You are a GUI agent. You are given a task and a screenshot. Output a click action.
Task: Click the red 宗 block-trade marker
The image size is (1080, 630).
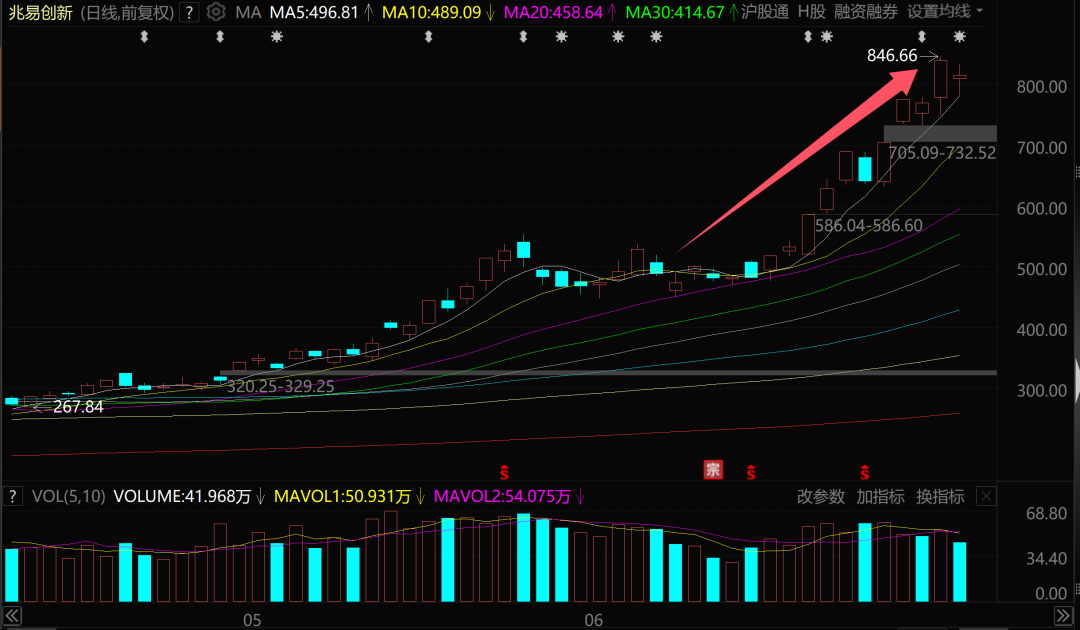[x=713, y=470]
